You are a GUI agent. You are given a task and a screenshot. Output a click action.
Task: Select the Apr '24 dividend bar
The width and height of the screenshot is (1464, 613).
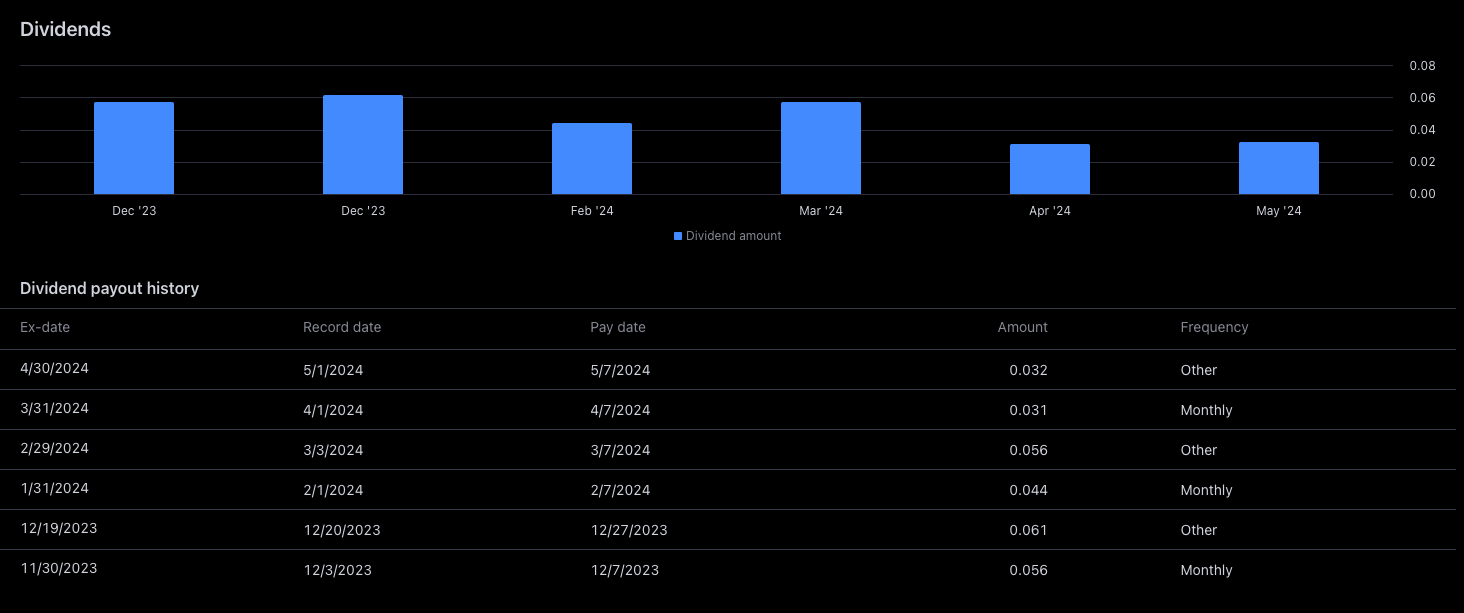pyautogui.click(x=1049, y=168)
